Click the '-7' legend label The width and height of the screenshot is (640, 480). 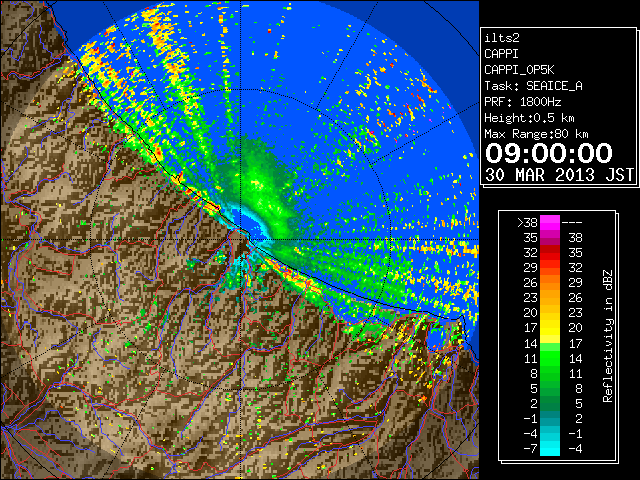coord(530,449)
